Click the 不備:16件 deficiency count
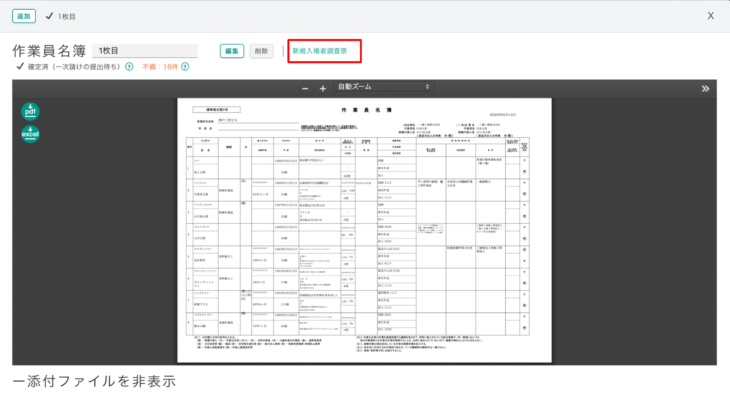 (x=160, y=67)
